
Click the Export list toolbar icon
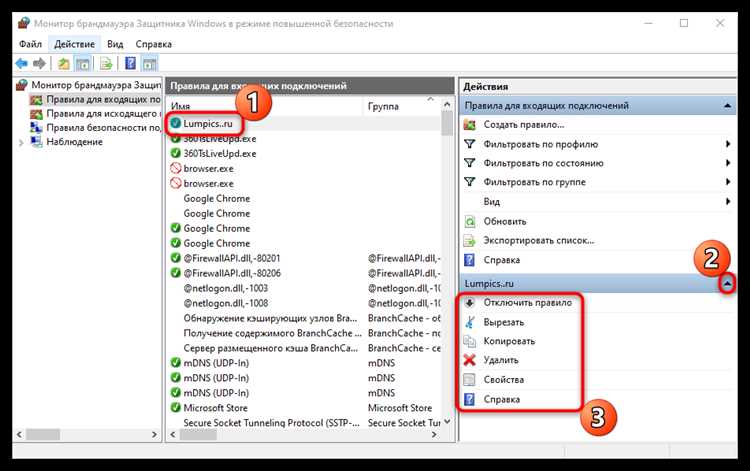pyautogui.click(x=106, y=63)
